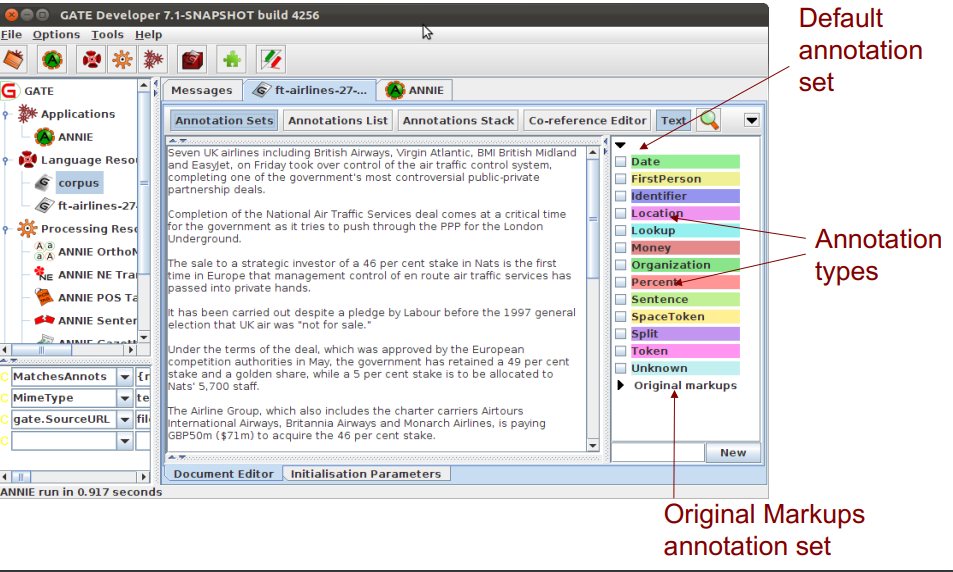Open the File menu

coord(11,35)
